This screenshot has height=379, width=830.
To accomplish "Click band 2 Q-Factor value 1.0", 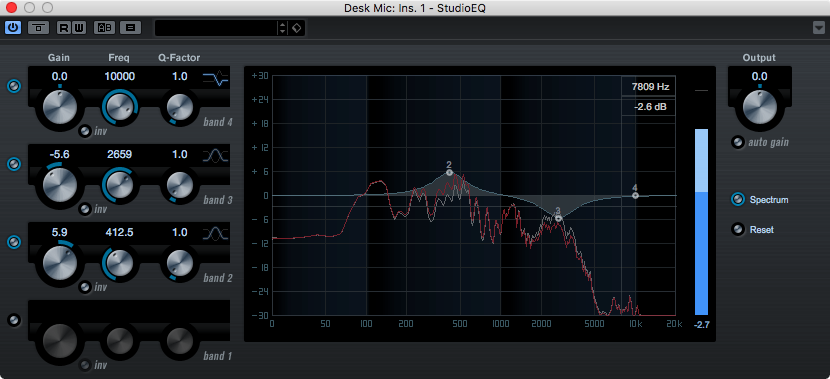I will 180,232.
